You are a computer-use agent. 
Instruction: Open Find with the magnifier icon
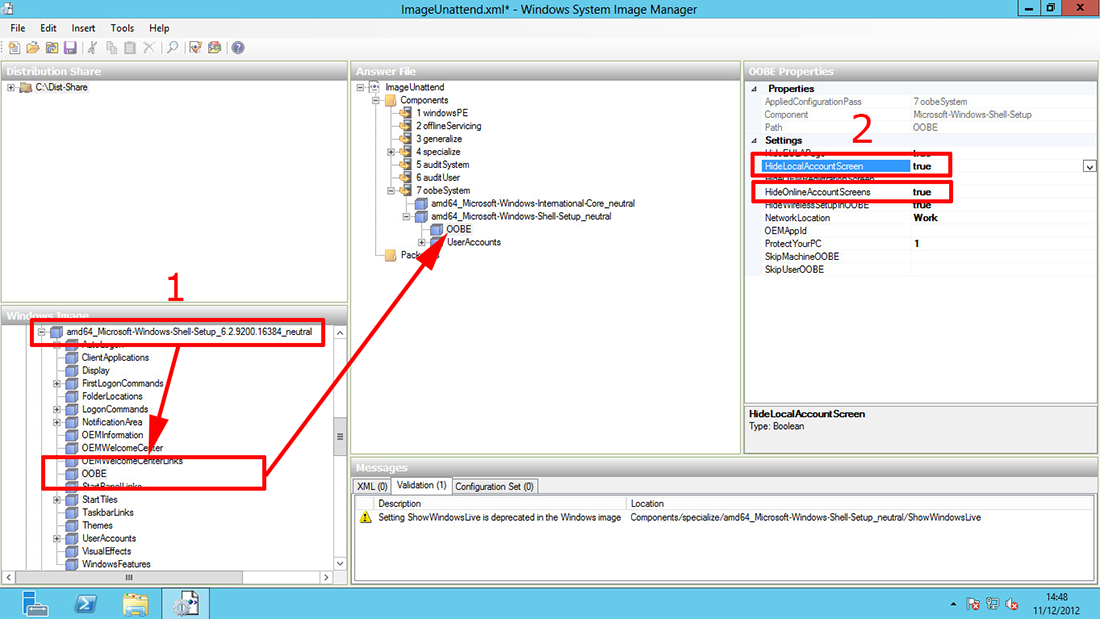pyautogui.click(x=172, y=48)
